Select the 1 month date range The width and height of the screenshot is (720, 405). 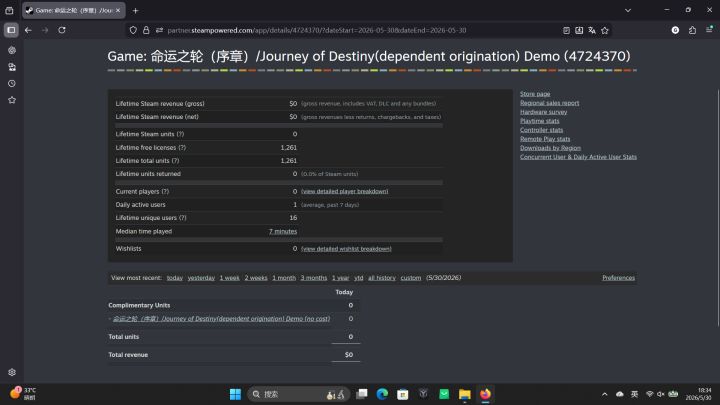[284, 278]
